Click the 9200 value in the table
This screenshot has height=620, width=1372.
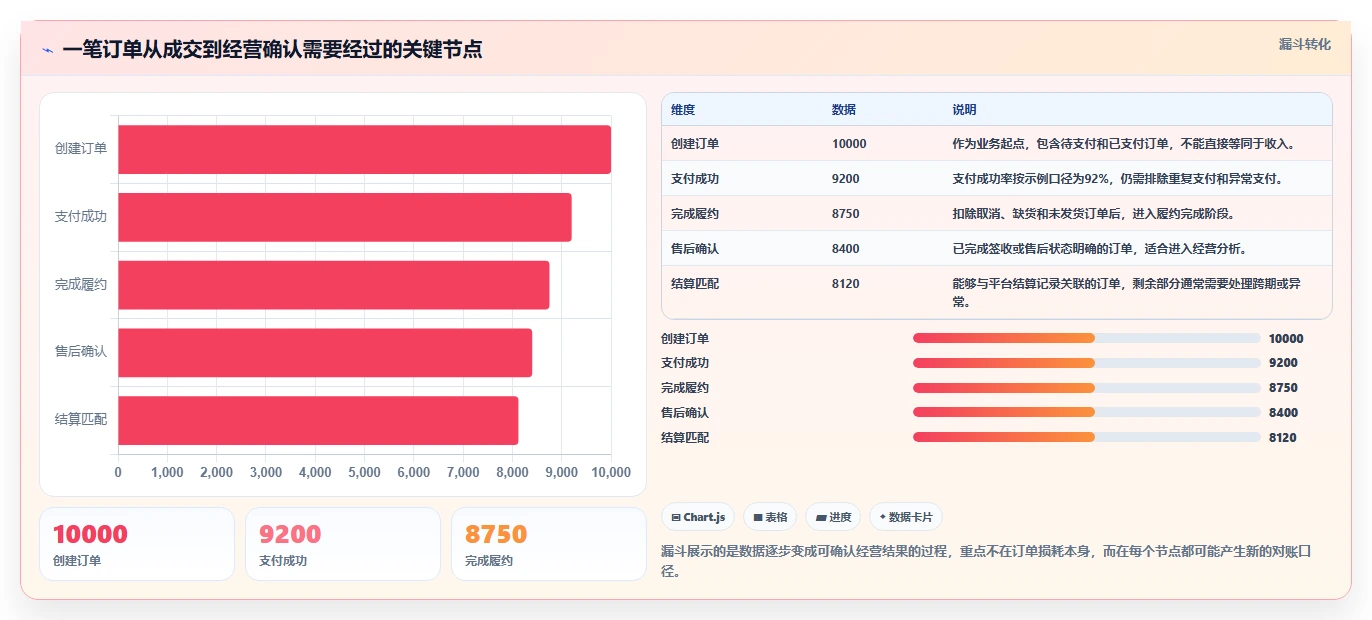[846, 179]
